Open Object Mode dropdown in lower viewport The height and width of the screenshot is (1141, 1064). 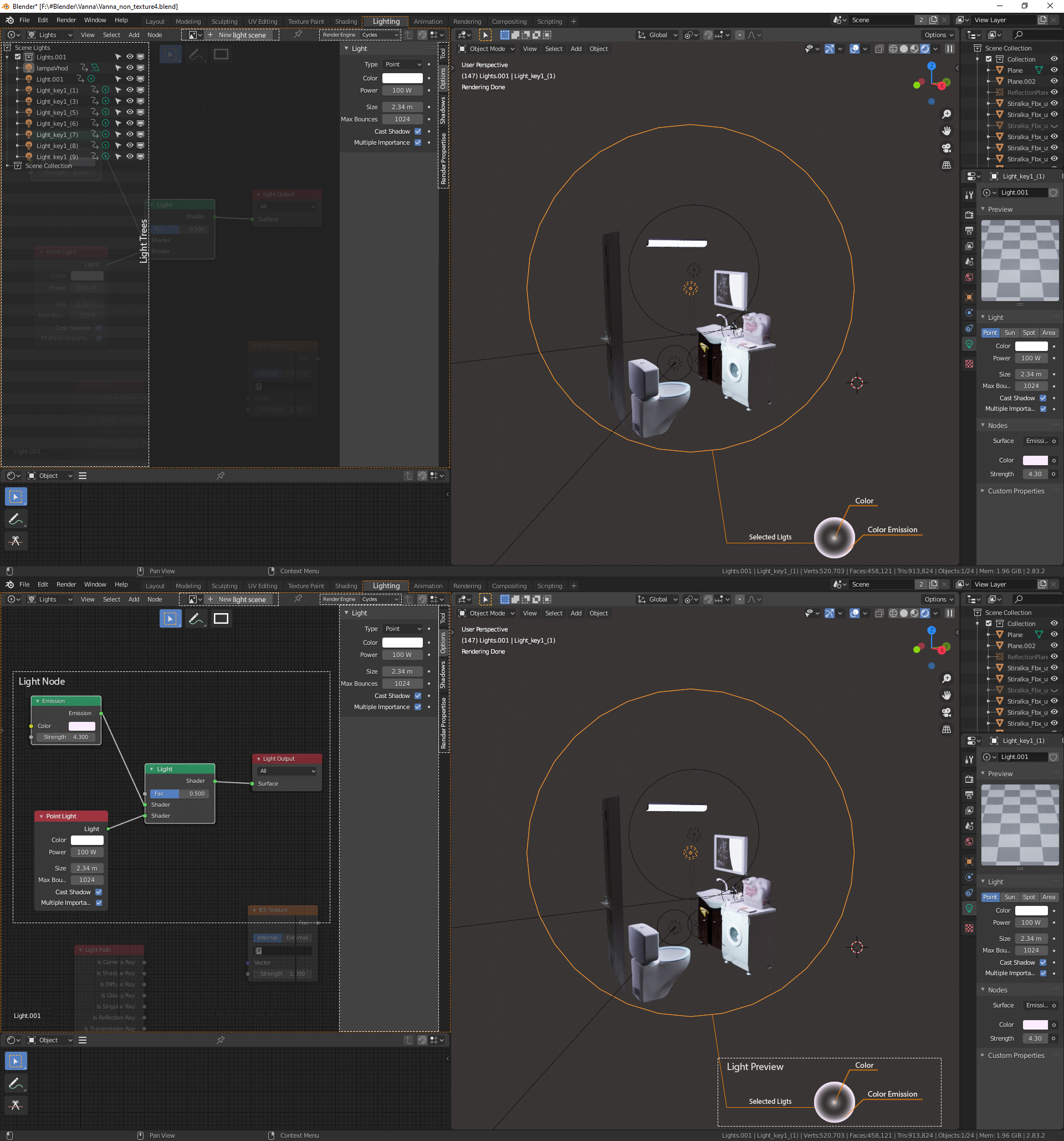[x=487, y=614]
